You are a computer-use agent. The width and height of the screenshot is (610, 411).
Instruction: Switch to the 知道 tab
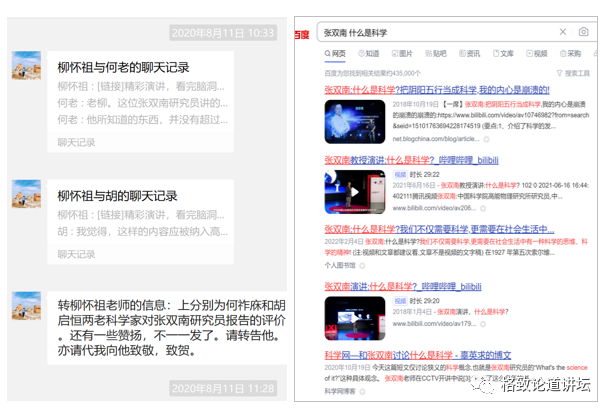coord(368,54)
